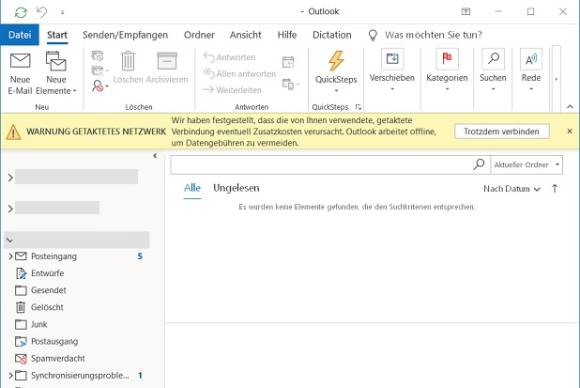Open the Posteingang folder
This screenshot has height=388, width=580.
(x=54, y=256)
